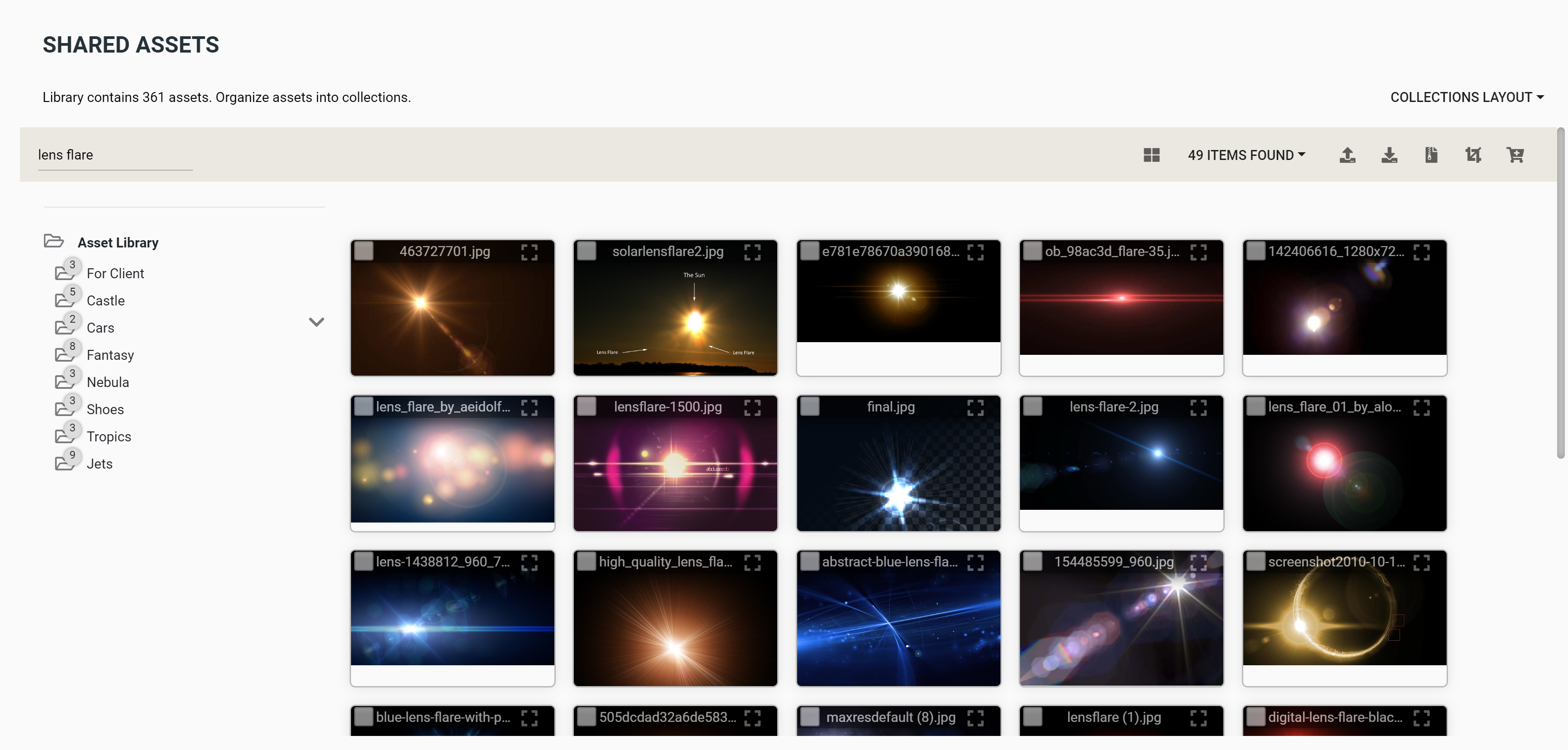The height and width of the screenshot is (750, 1568).
Task: Open the Nebula collection
Action: [x=108, y=382]
